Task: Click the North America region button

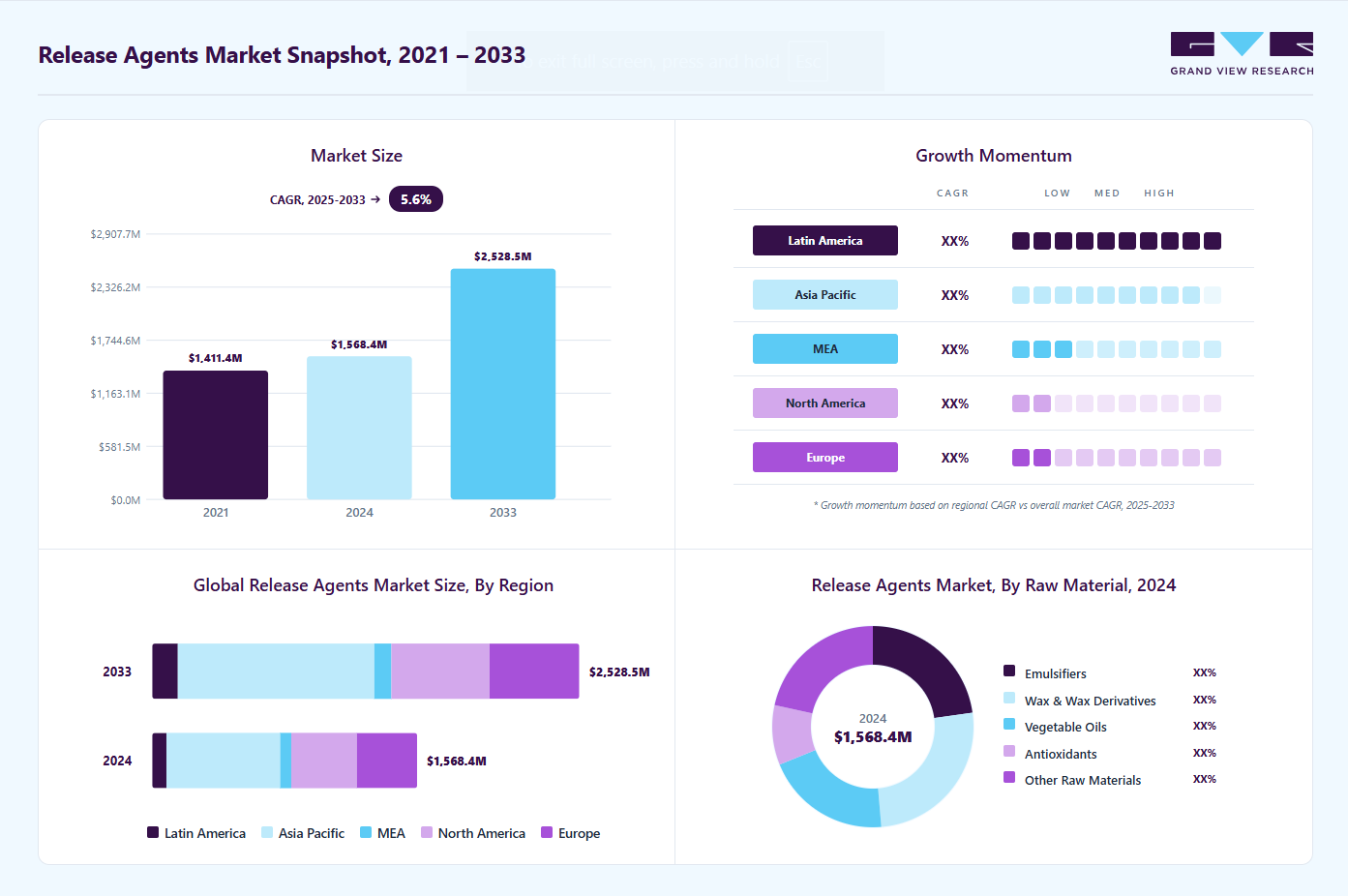Action: 825,403
